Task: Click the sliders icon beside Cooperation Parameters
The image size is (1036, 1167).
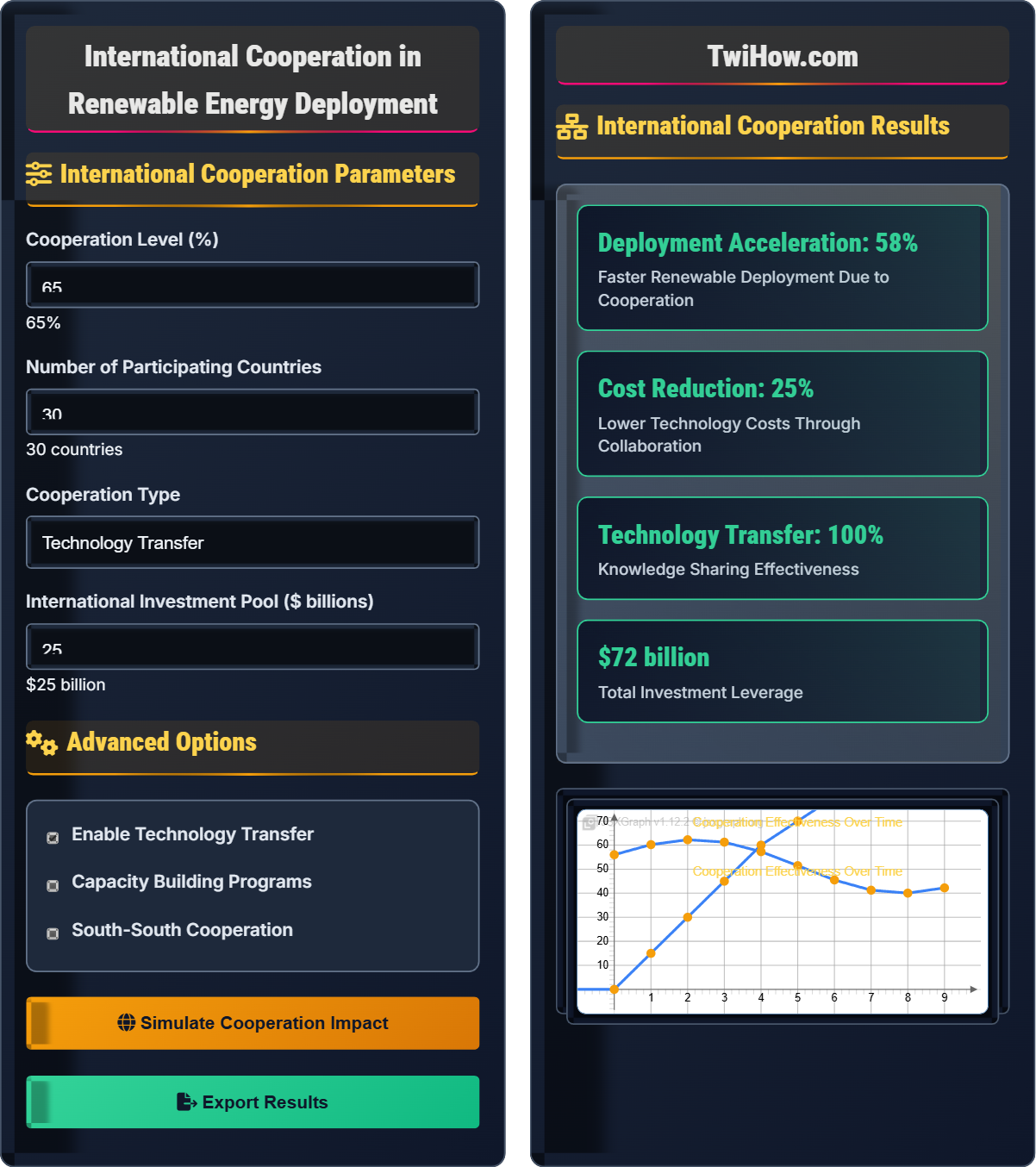Action: pyautogui.click(x=39, y=174)
